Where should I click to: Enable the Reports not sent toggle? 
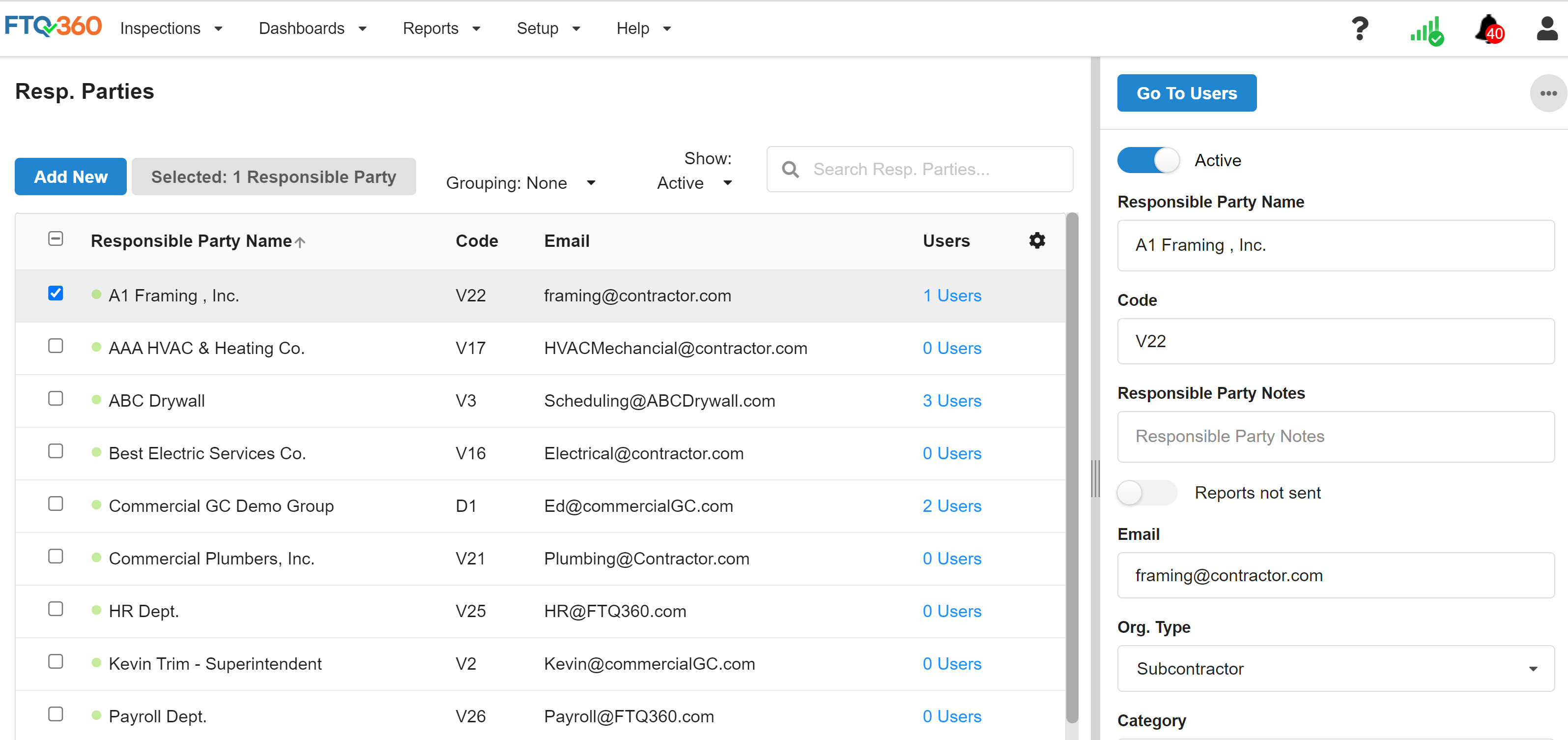(1147, 493)
